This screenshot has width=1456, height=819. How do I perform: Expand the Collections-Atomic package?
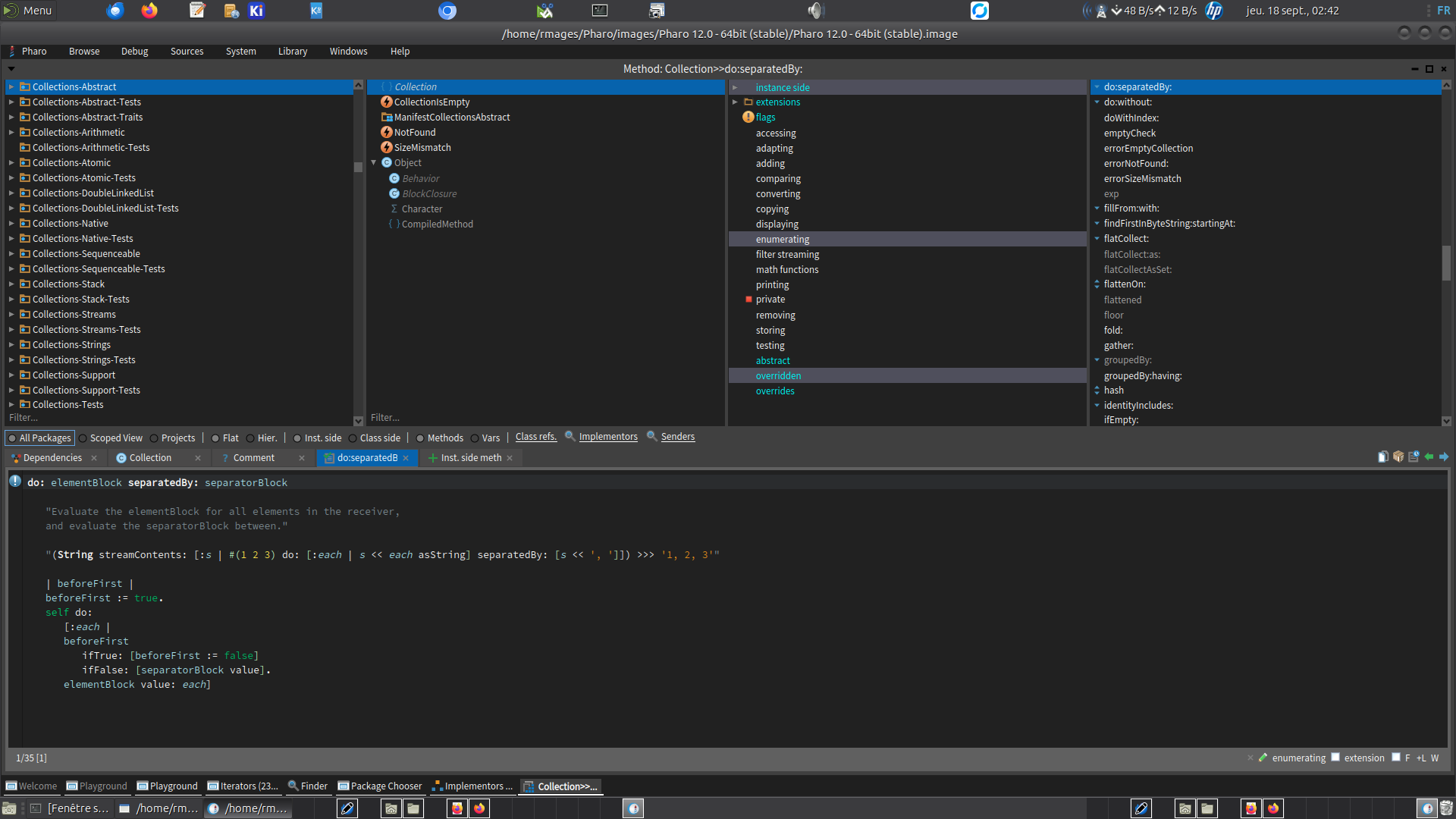coord(11,163)
